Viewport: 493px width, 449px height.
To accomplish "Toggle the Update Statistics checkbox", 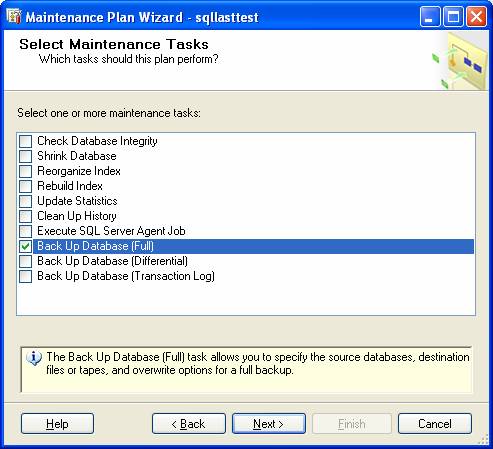I will tap(25, 201).
